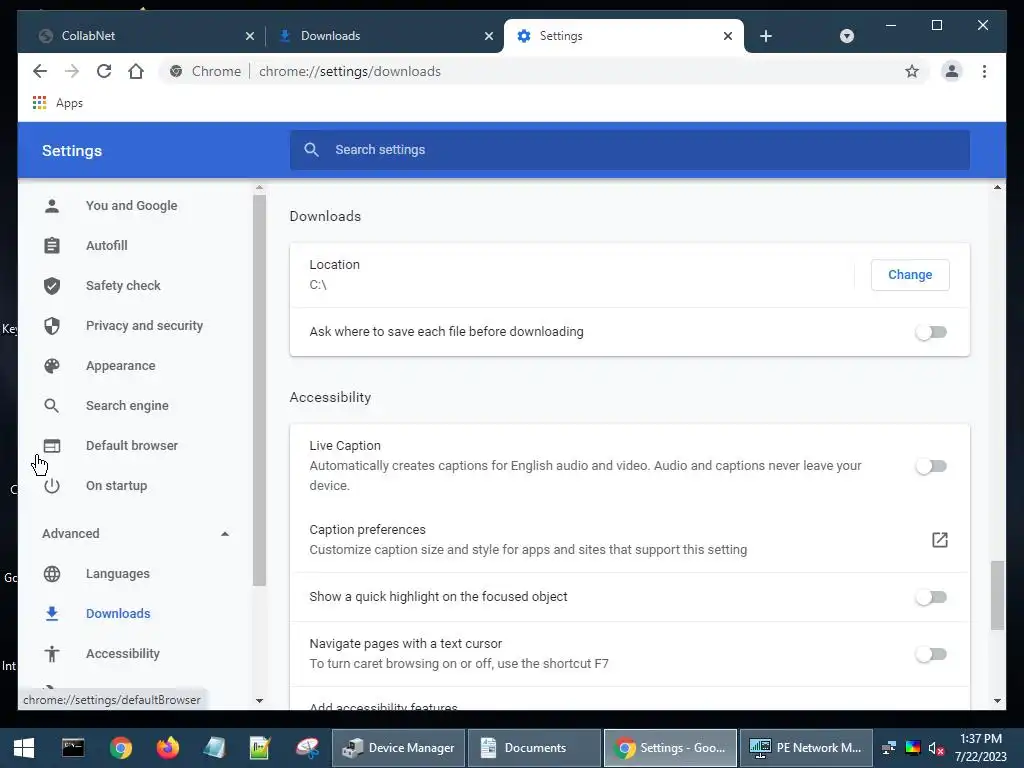Switch to PE Network Manager taskbar window
Image resolution: width=1024 pixels, height=768 pixels.
806,748
